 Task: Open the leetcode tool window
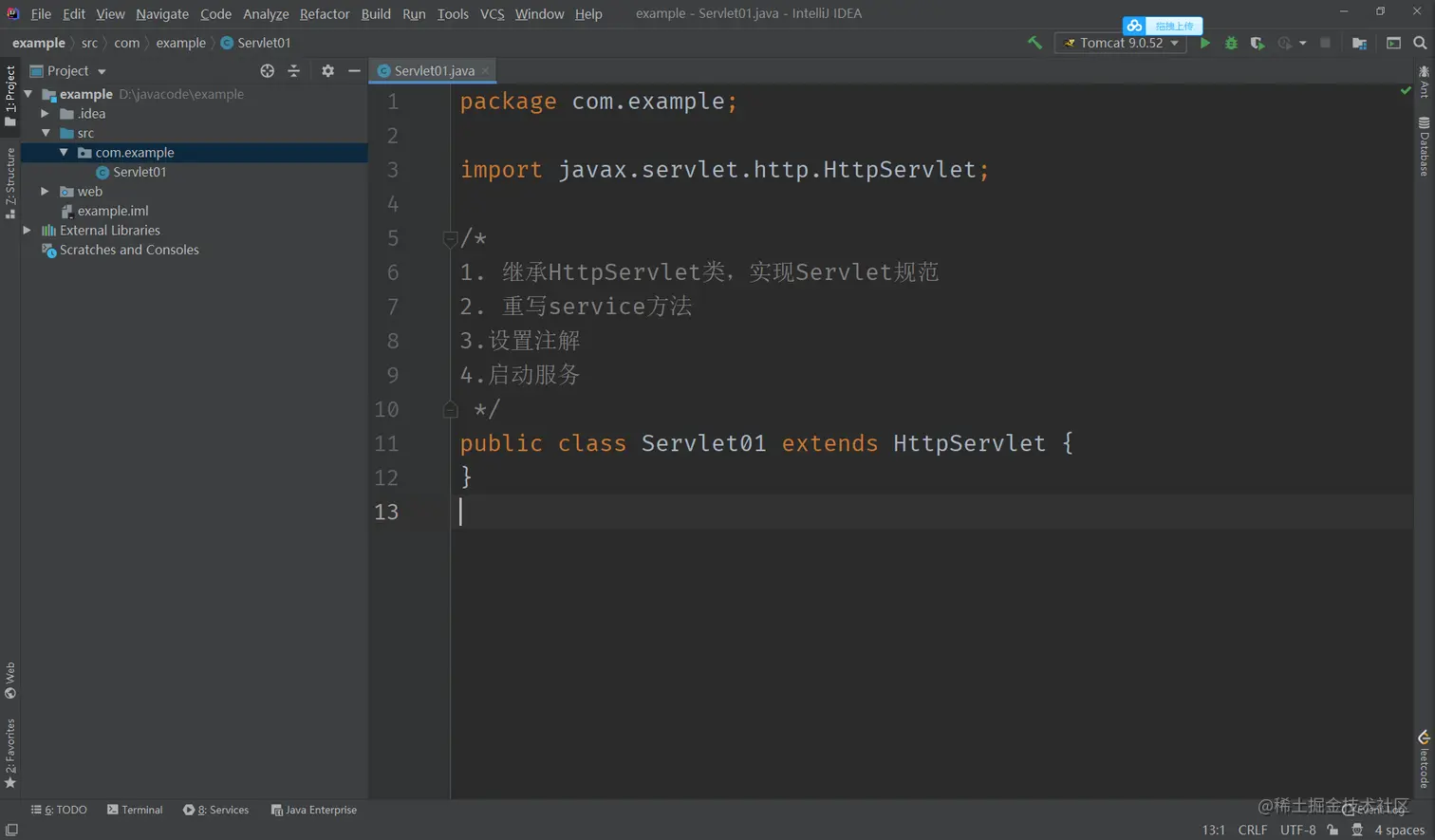click(1425, 759)
